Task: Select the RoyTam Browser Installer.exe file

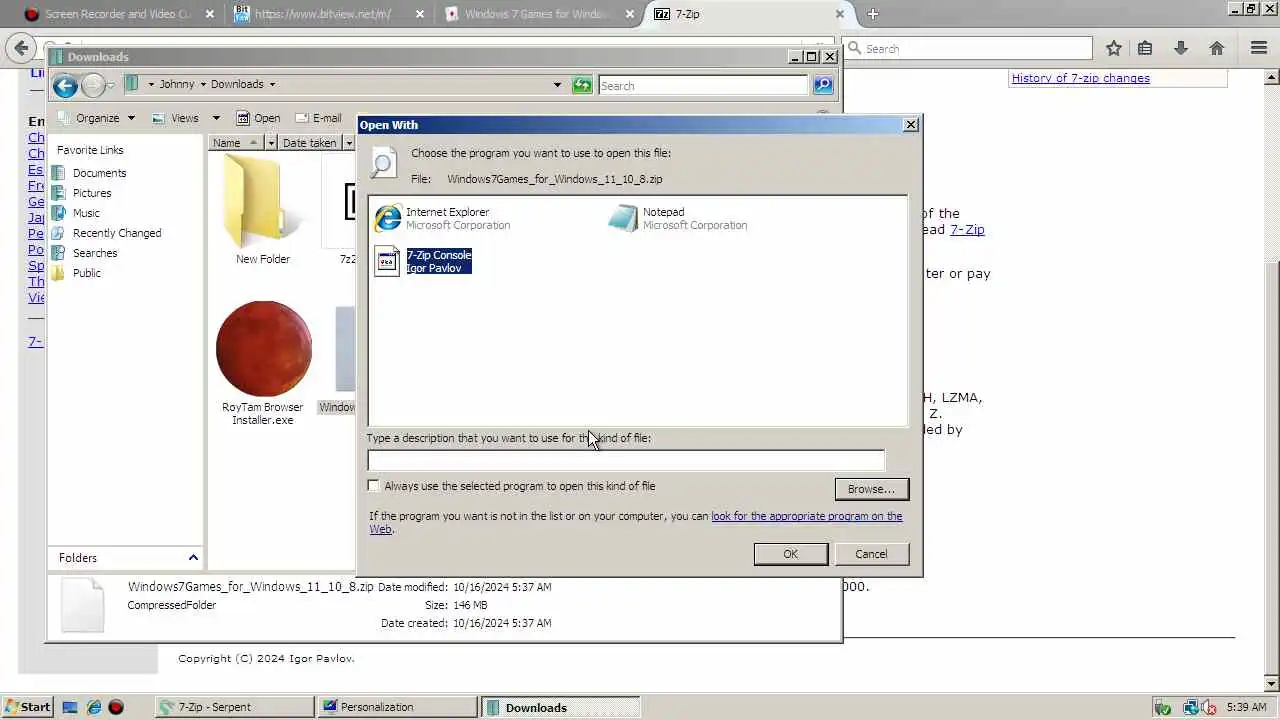Action: [x=263, y=363]
